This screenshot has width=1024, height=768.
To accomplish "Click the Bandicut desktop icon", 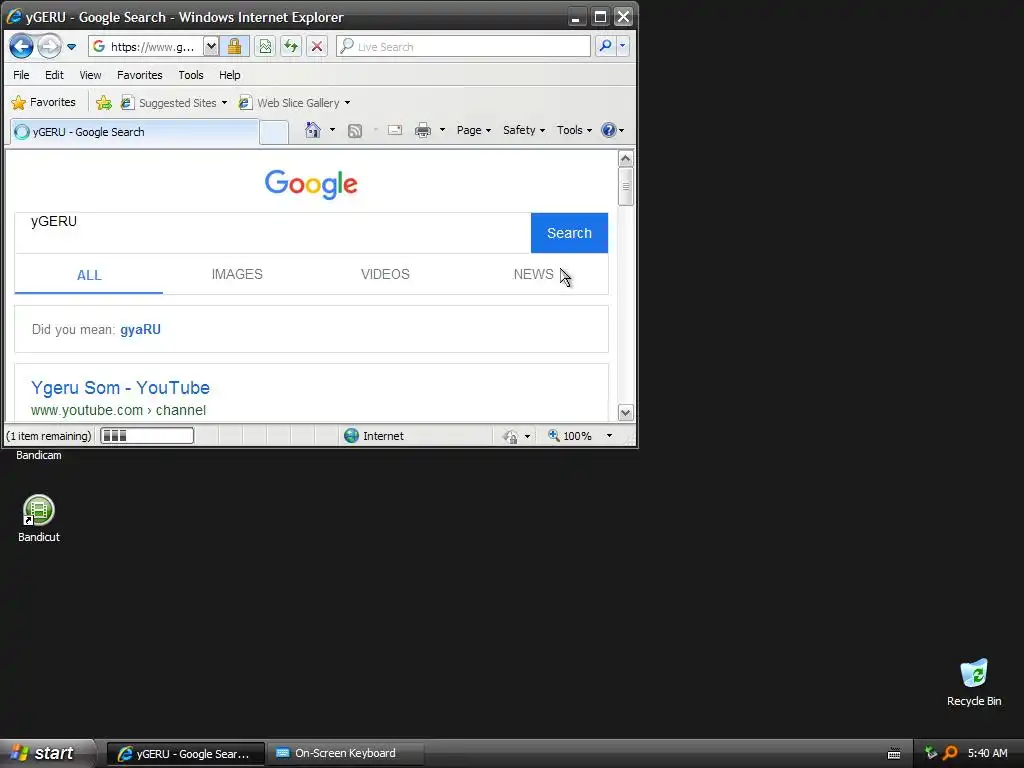I will point(39,519).
